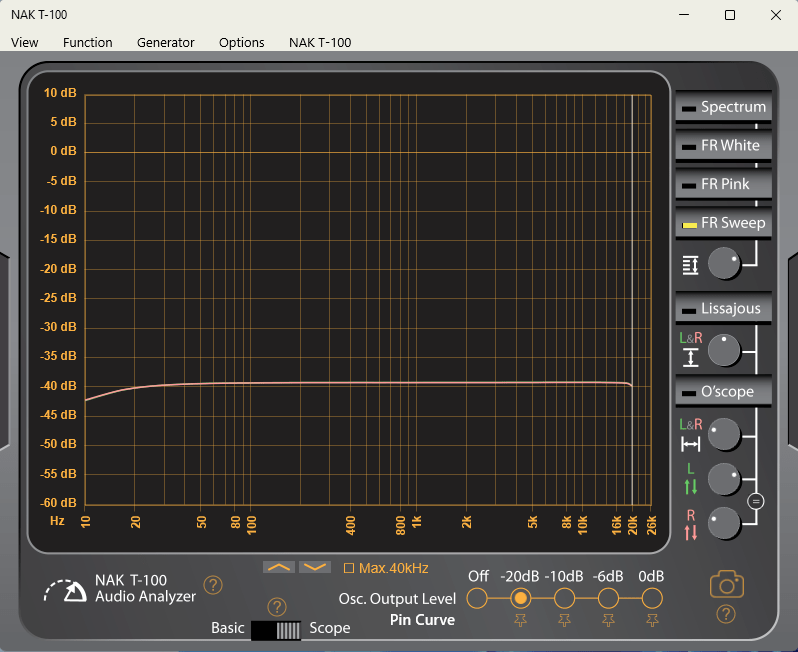798x652 pixels.
Task: Select the FR White mode button
Action: 723,146
